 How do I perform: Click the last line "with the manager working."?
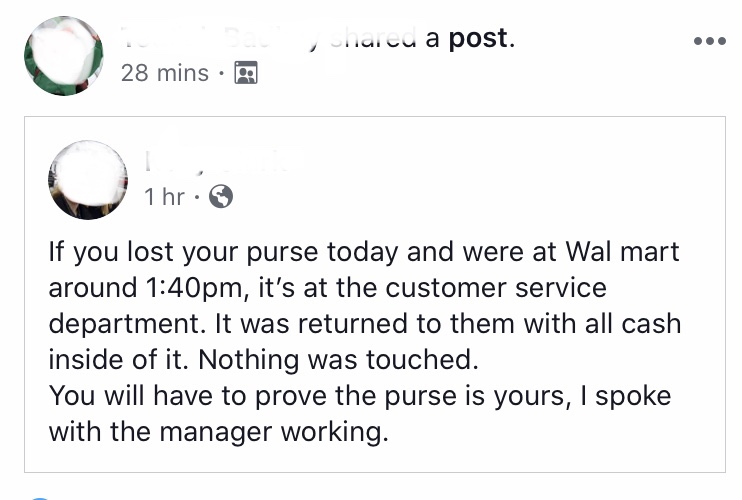pos(217,432)
